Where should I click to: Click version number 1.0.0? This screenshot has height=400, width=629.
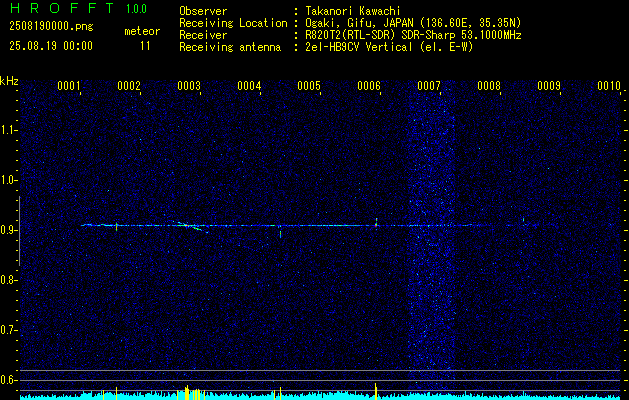tap(136, 8)
